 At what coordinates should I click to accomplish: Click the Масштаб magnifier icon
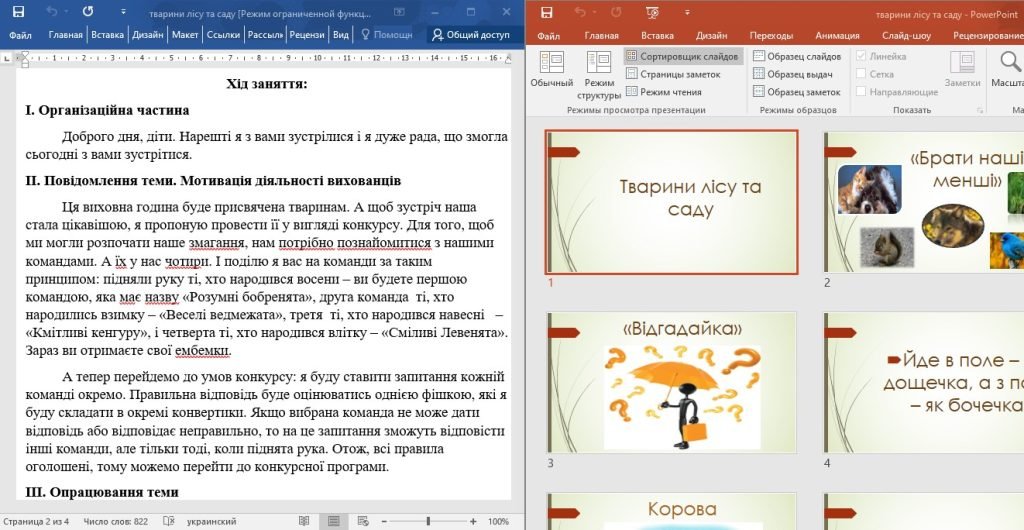1010,62
